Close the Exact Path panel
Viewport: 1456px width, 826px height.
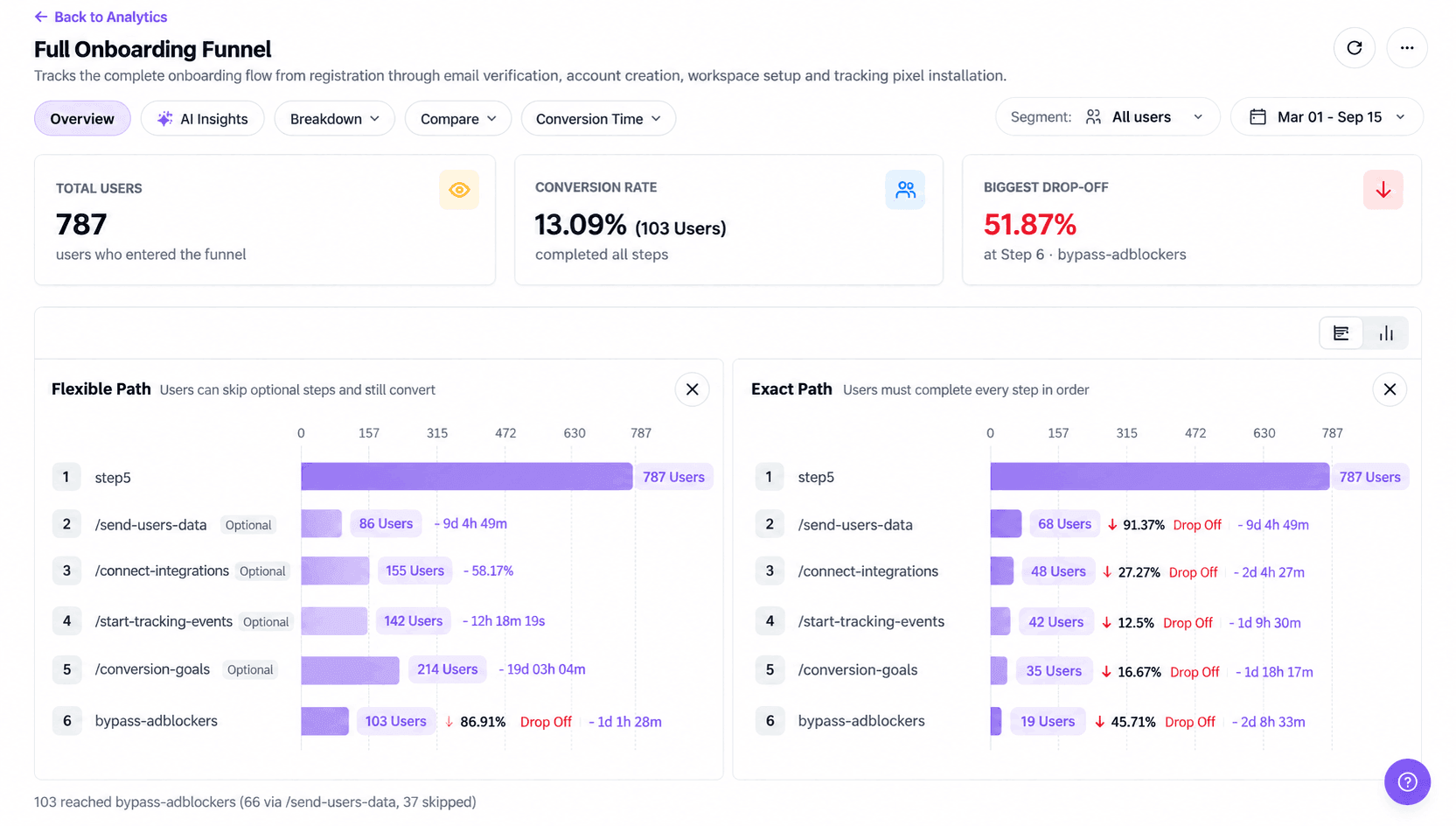pos(1390,389)
